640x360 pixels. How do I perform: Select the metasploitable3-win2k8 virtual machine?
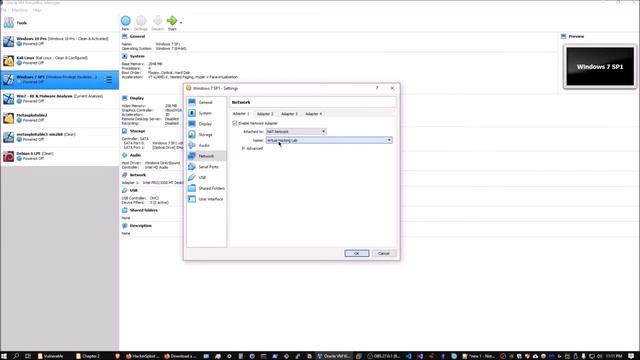click(60, 137)
